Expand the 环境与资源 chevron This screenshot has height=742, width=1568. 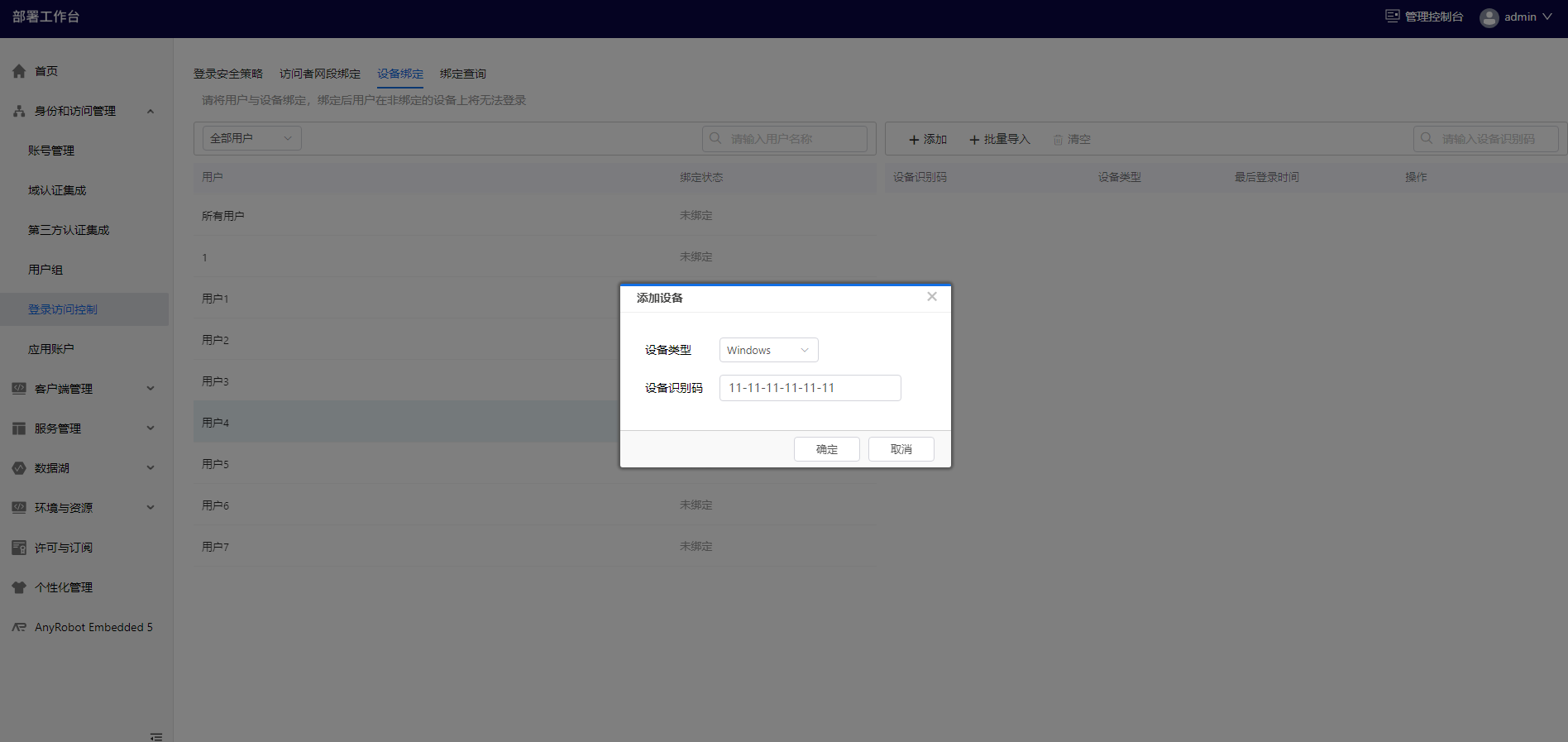[151, 507]
